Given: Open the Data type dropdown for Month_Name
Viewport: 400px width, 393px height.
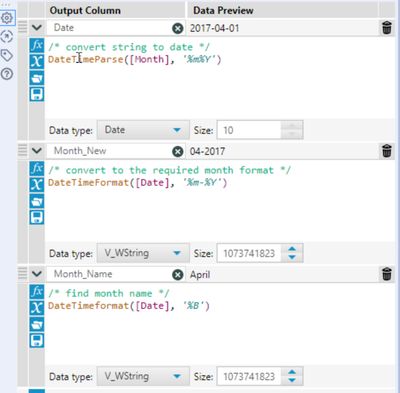Looking at the screenshot, I should click(143, 376).
